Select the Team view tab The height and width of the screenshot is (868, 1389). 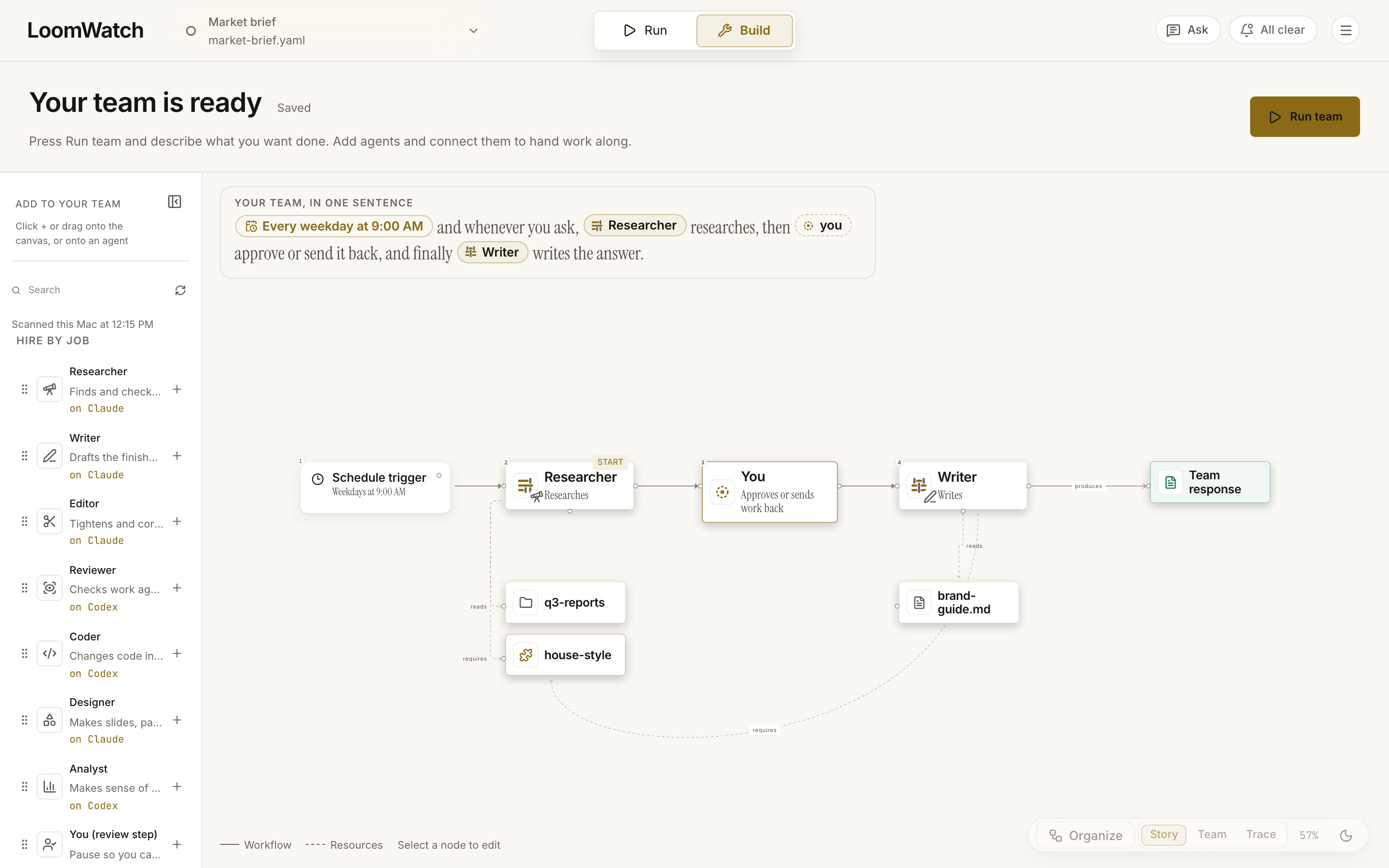1212,834
